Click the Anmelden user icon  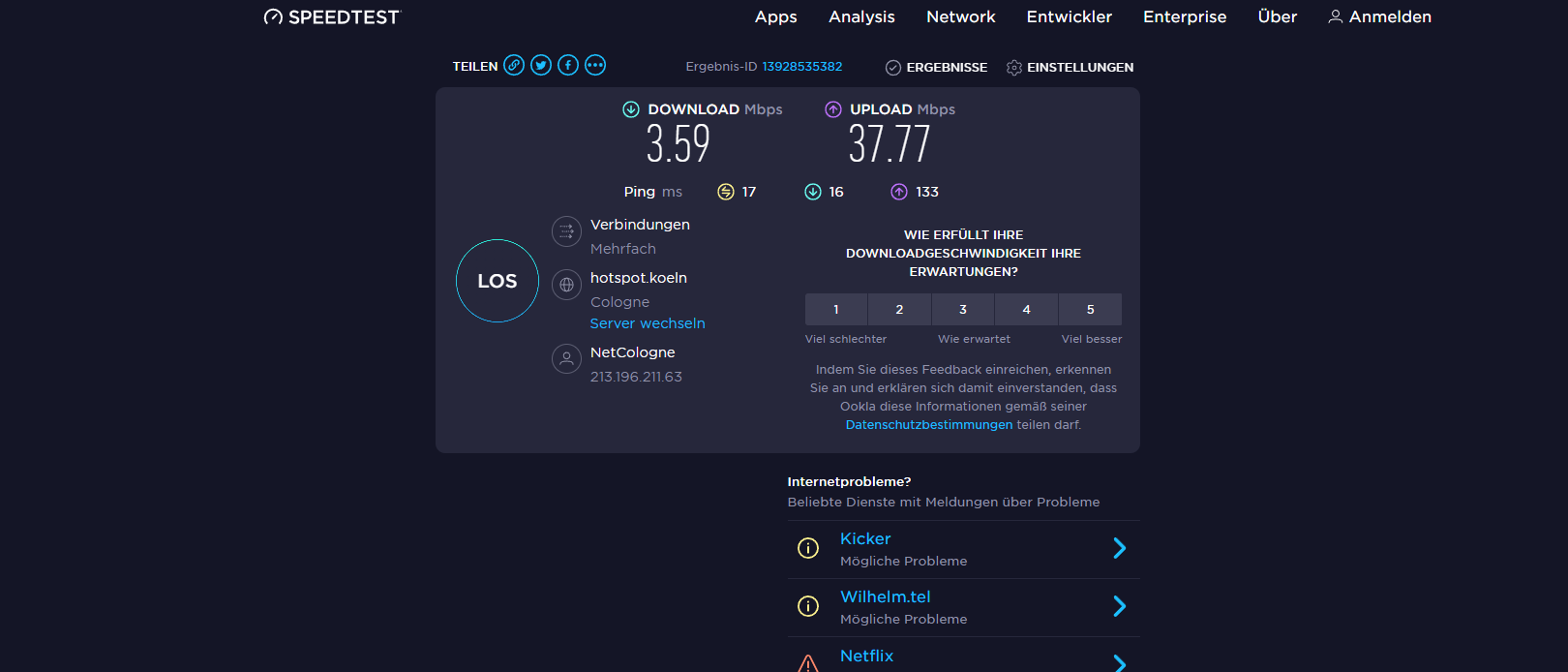point(1336,16)
